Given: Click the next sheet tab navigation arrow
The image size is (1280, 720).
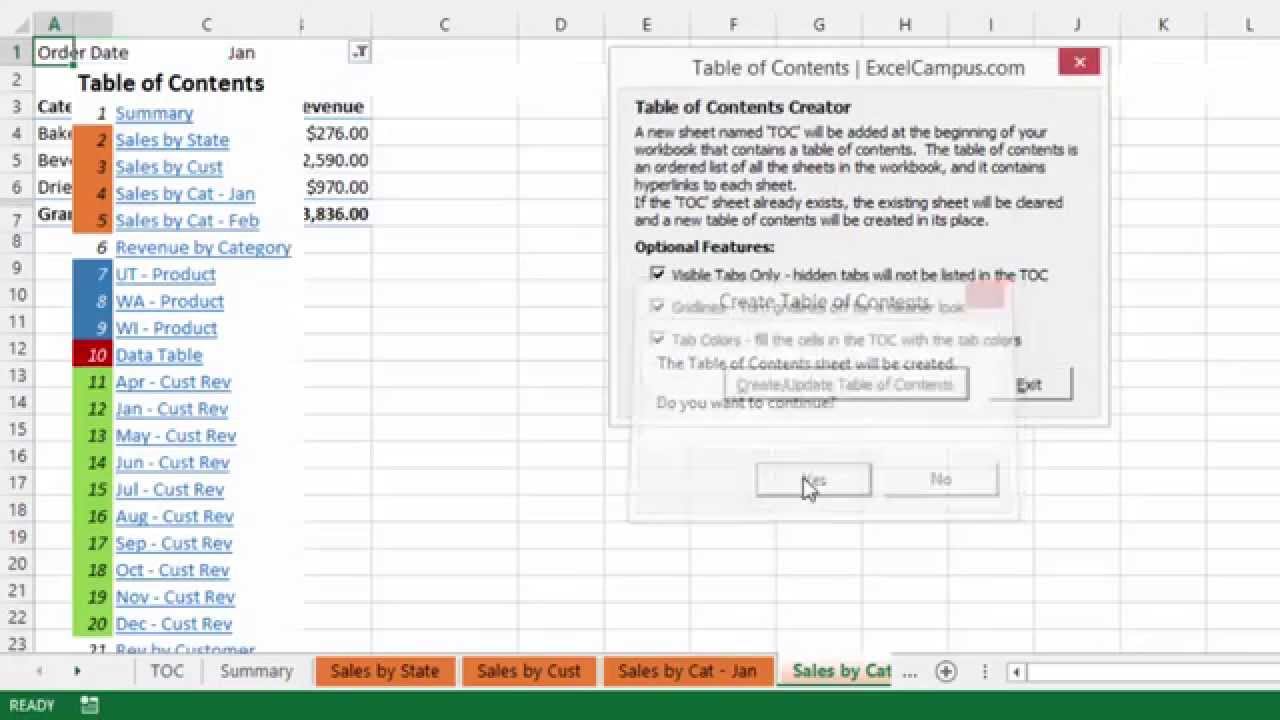Looking at the screenshot, I should [x=77, y=671].
